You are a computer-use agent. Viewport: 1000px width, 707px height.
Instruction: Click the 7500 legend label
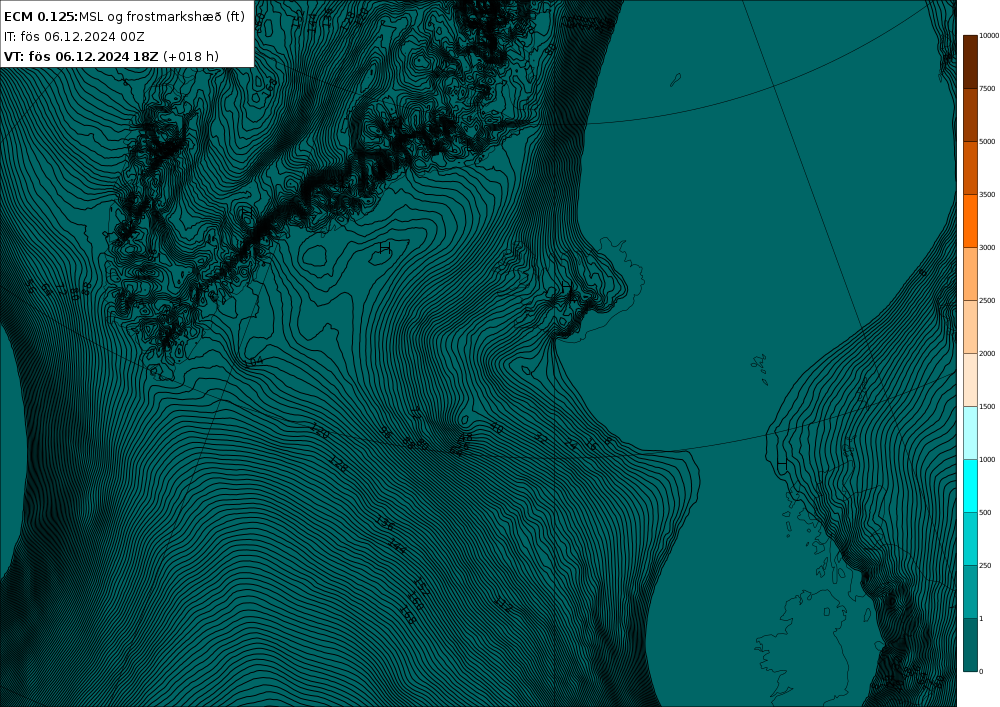987,89
